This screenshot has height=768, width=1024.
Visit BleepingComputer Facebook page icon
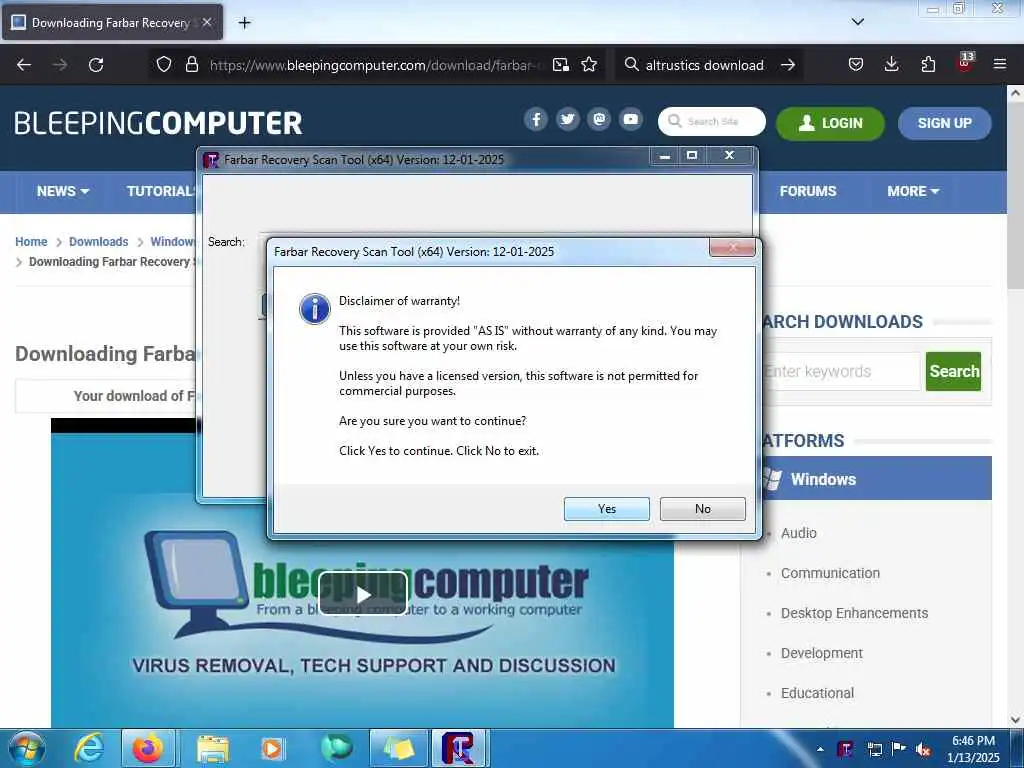[x=536, y=120]
